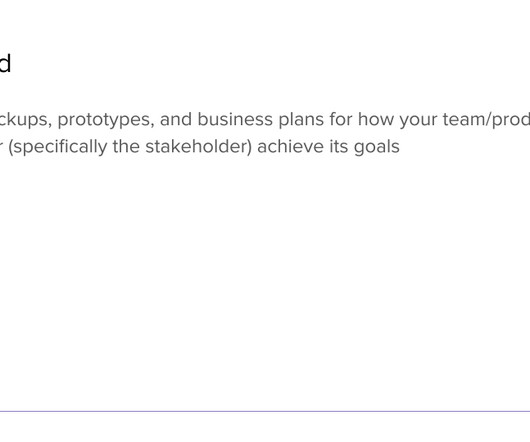Click the word "the" before stakeholder
Screen dimensions: 530x442
[x=126, y=147]
